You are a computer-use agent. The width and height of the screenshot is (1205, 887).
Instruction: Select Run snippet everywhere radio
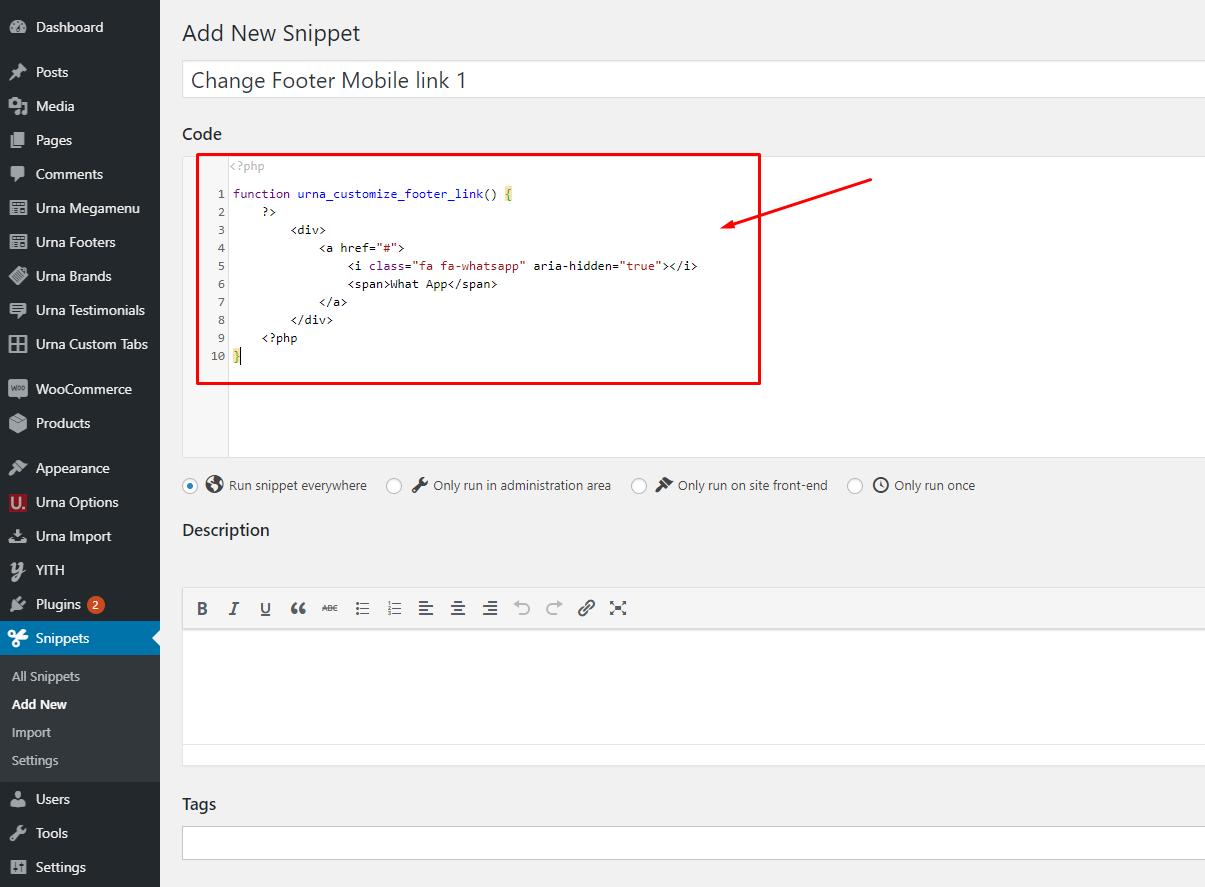[x=190, y=486]
